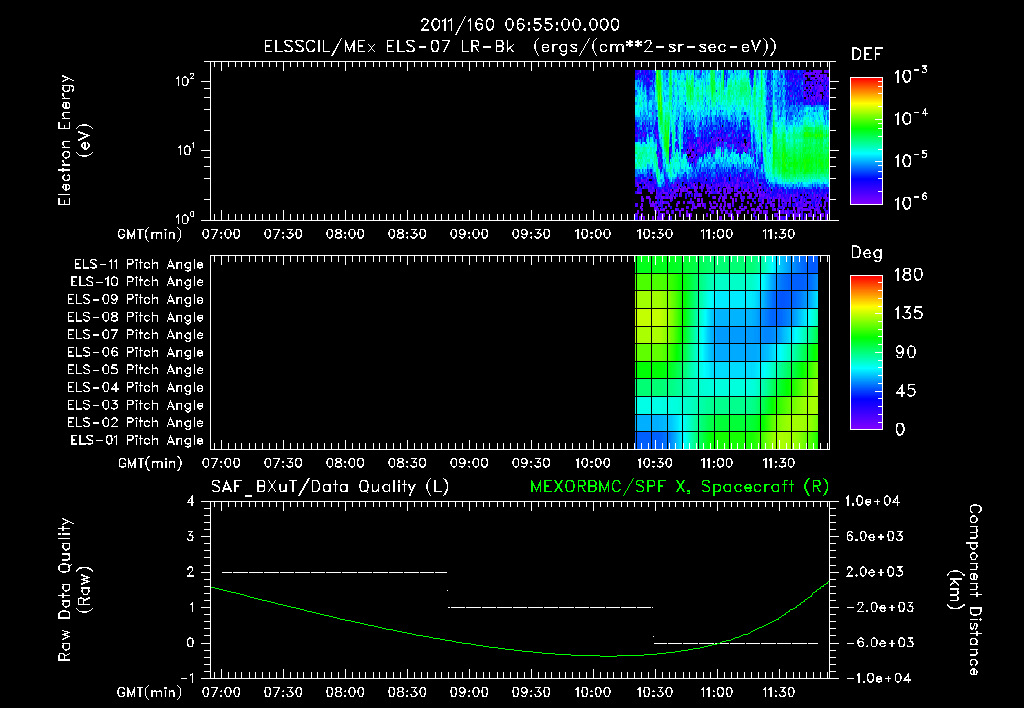Select the ELS-09 Pitch Angle row label

coord(135,300)
